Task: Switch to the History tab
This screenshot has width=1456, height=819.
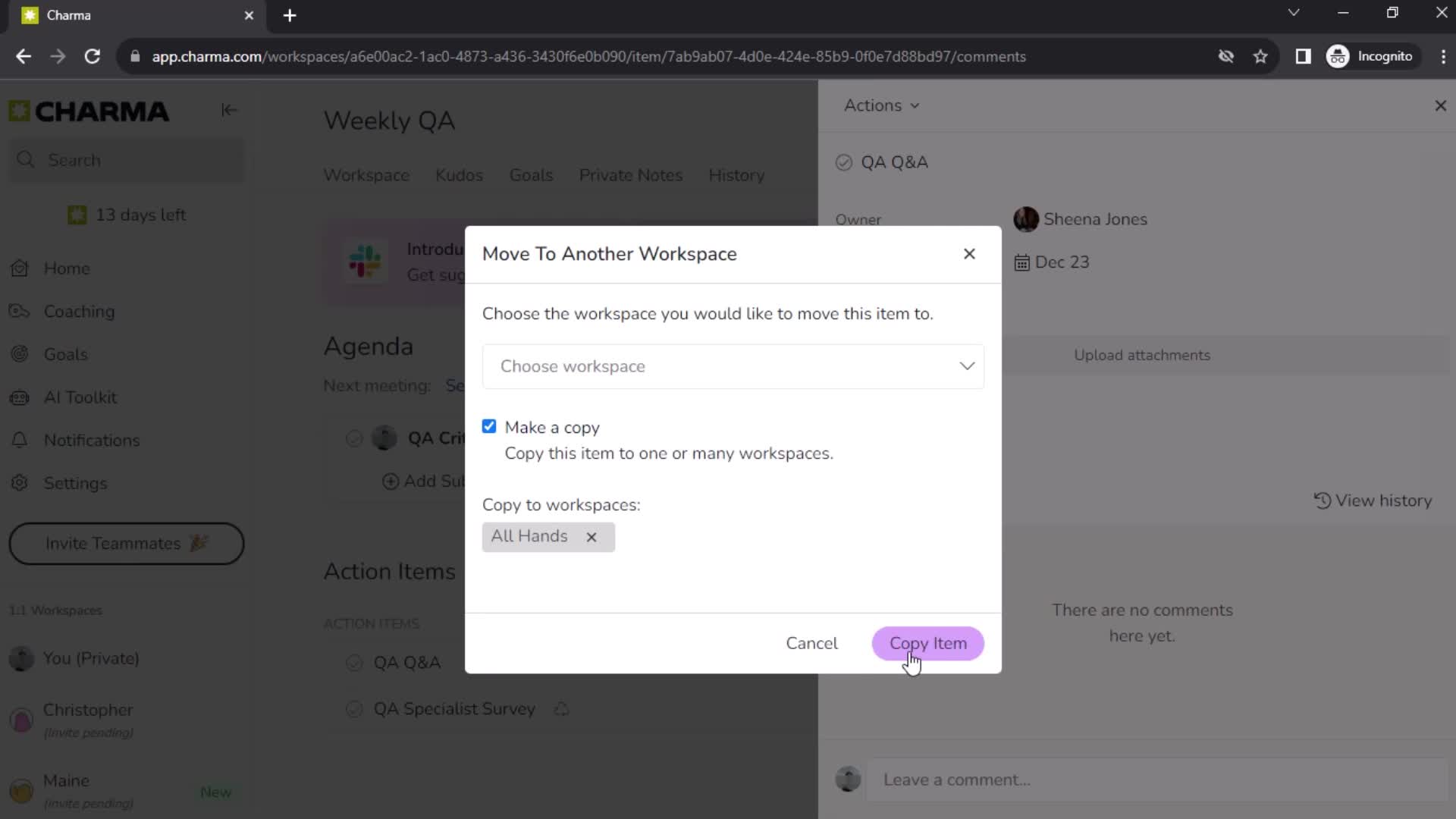Action: pos(736,175)
